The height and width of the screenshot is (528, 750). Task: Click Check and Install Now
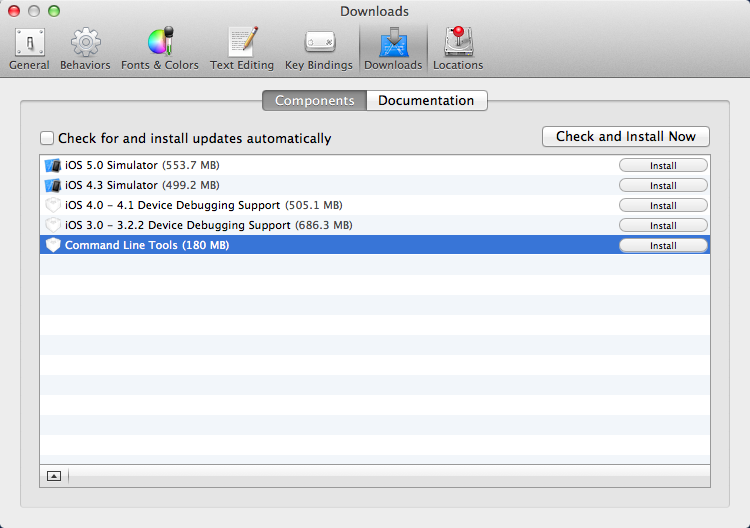626,137
